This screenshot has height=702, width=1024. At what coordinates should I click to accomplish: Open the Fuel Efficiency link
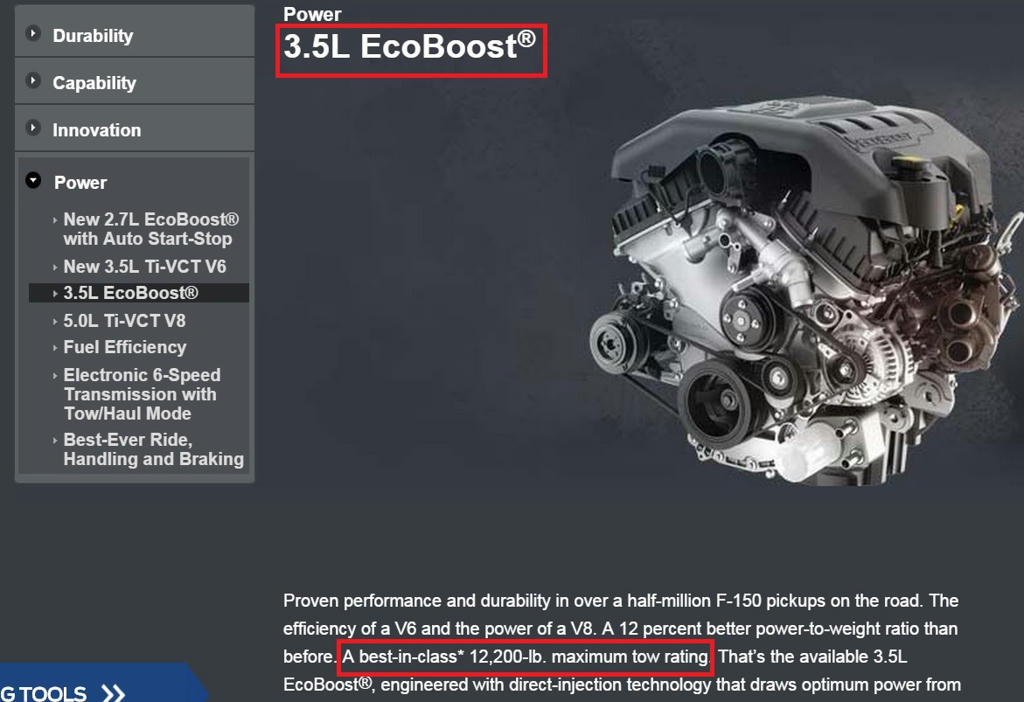[x=125, y=347]
